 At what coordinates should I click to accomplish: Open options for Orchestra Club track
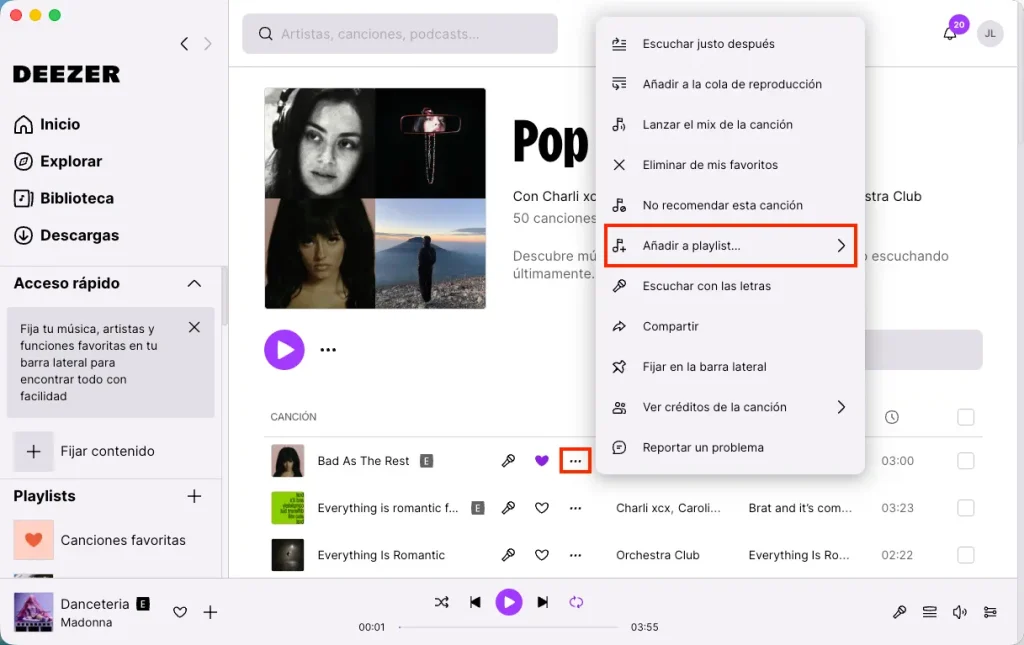575,555
